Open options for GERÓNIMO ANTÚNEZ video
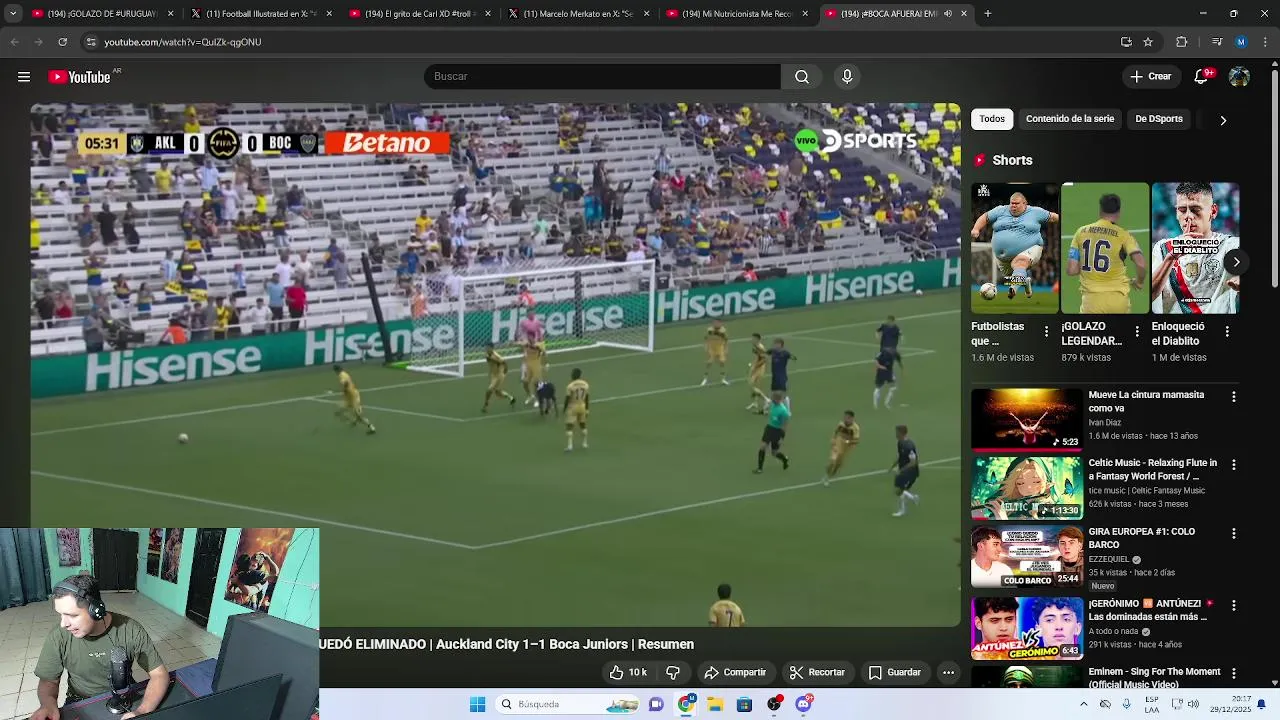 (x=1233, y=606)
